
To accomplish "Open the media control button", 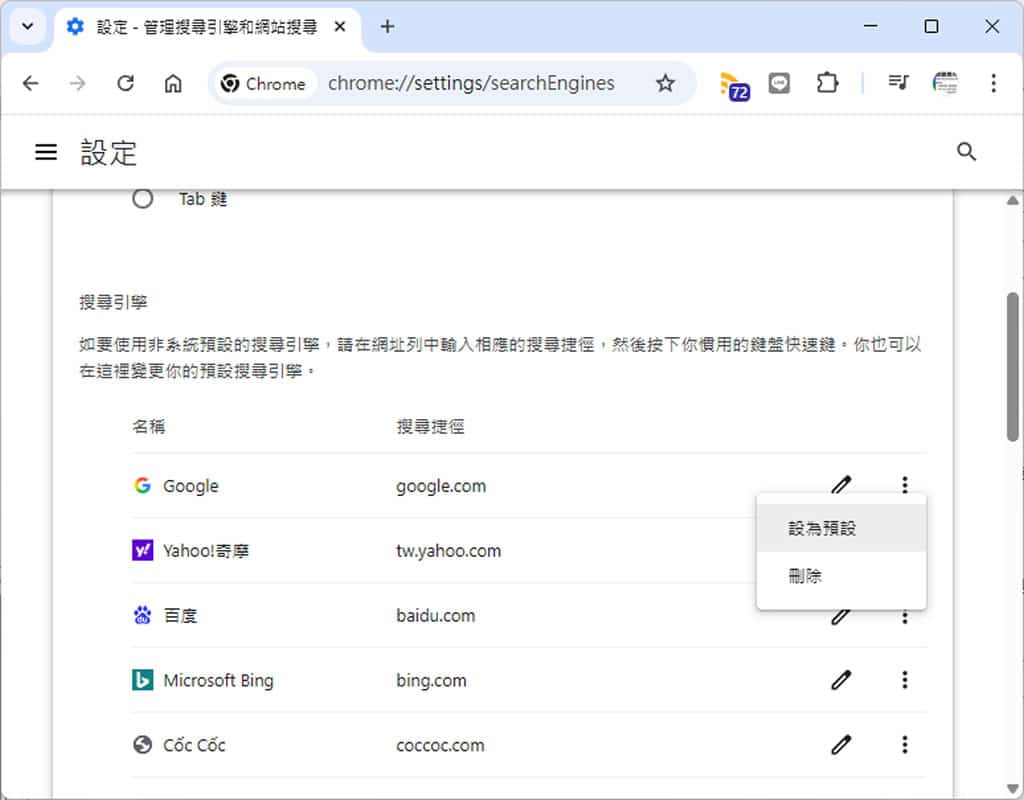I will click(898, 83).
